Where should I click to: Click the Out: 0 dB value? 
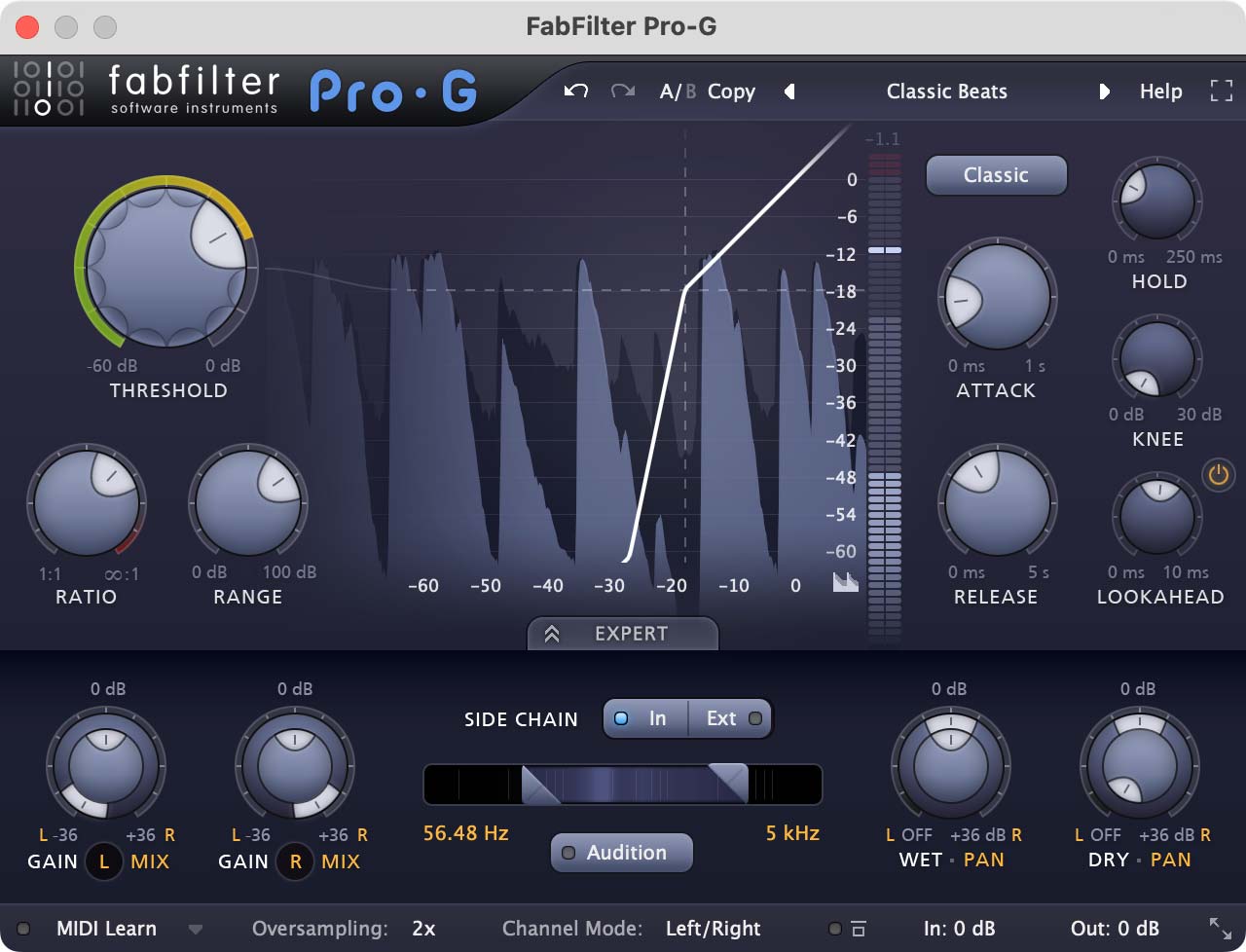click(1115, 929)
